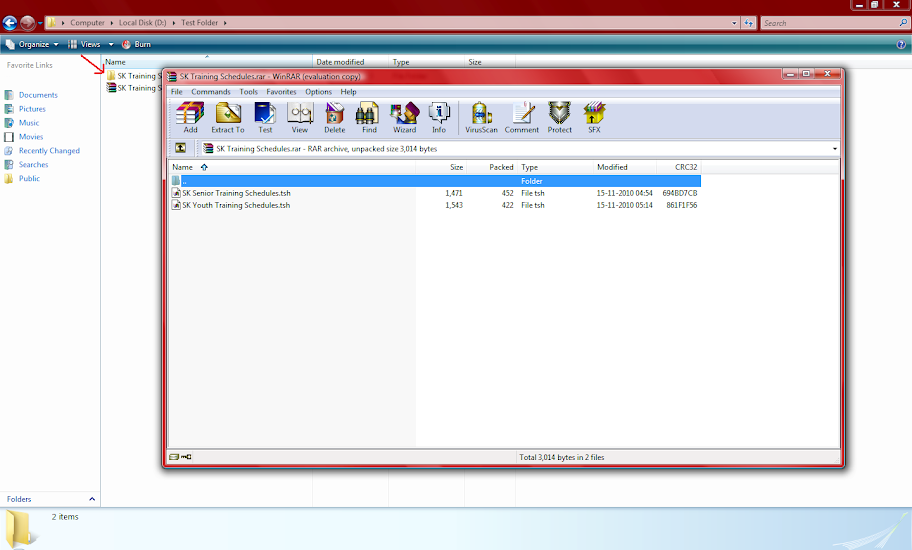This screenshot has height=550, width=912.
Task: Click the View file icon in WinRAR
Action: [300, 117]
